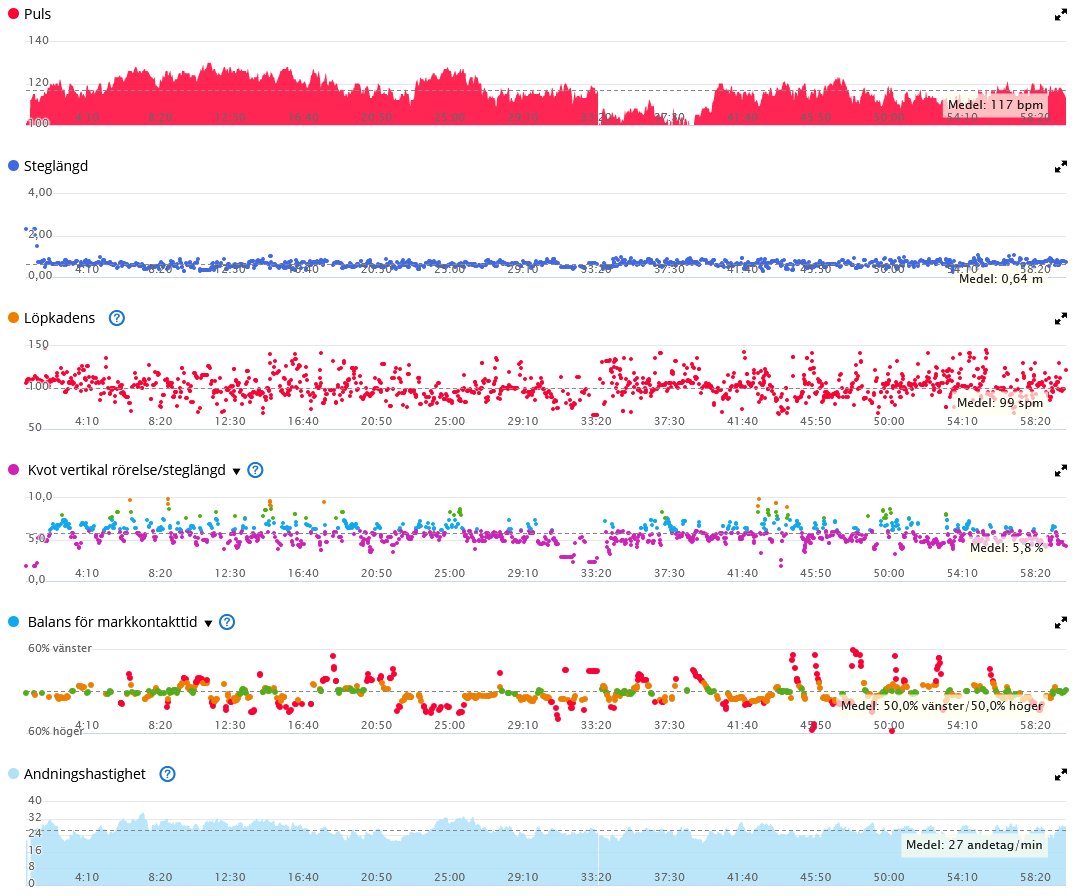1081x896 pixels.
Task: Click 40 on the Andningshastighet y-axis
Action: pos(34,800)
